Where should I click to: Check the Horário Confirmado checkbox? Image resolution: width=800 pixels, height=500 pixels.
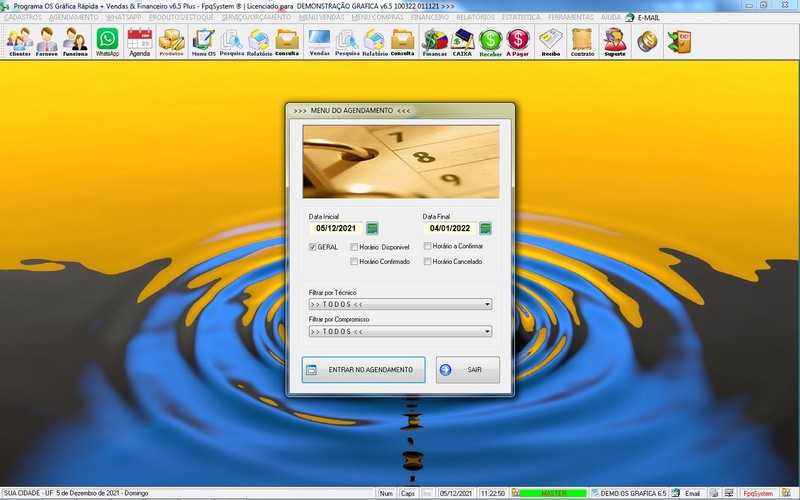coord(354,261)
